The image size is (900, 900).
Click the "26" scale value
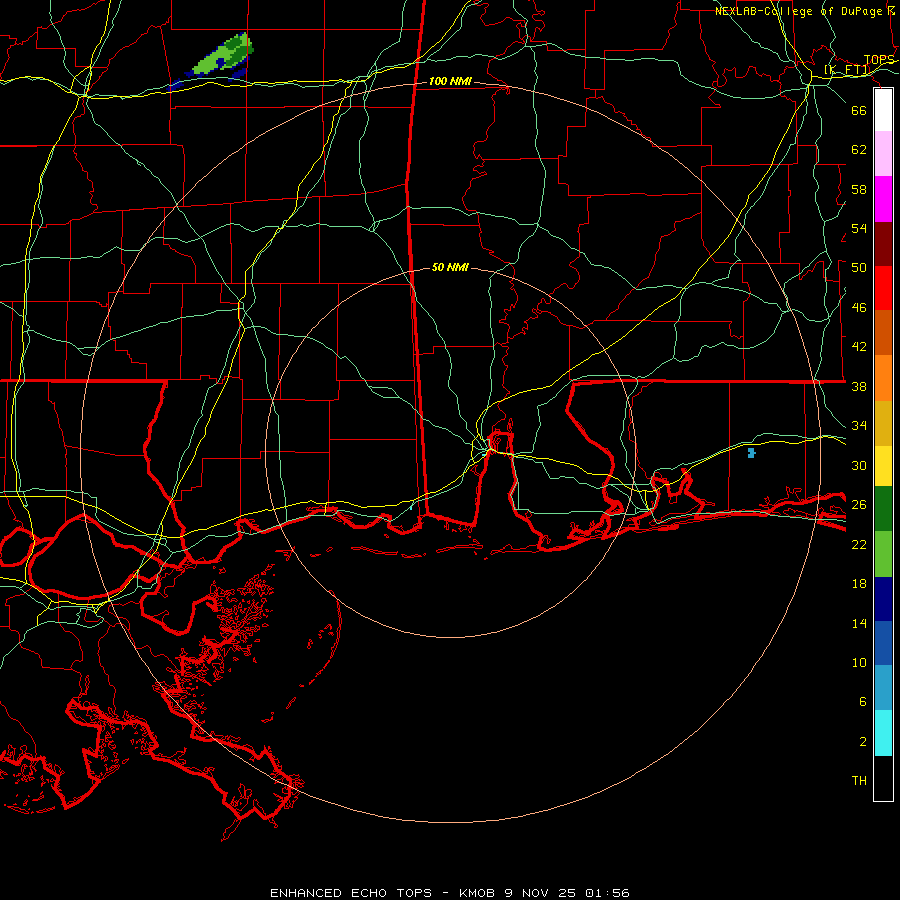pyautogui.click(x=859, y=505)
